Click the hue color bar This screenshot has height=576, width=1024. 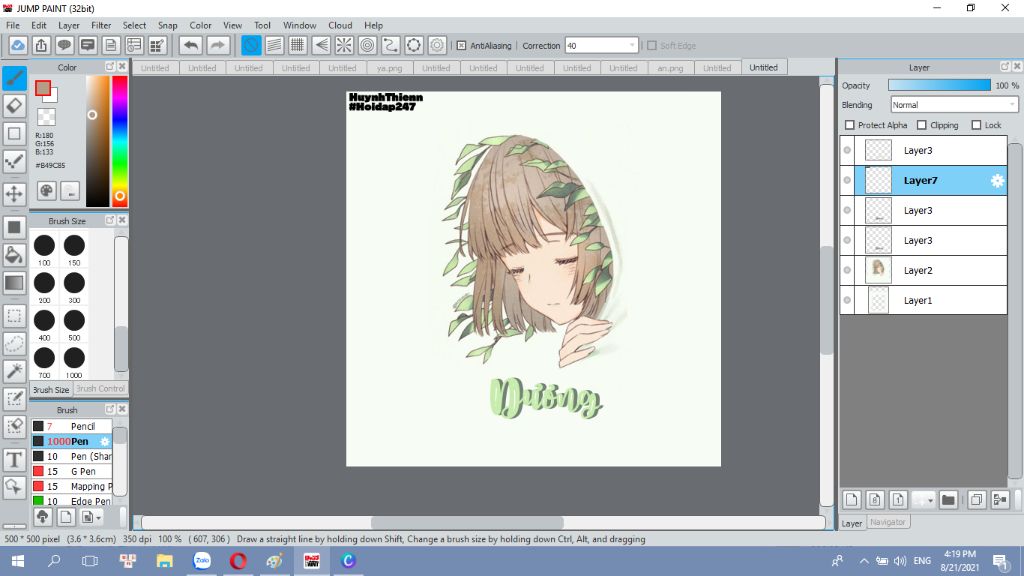120,141
